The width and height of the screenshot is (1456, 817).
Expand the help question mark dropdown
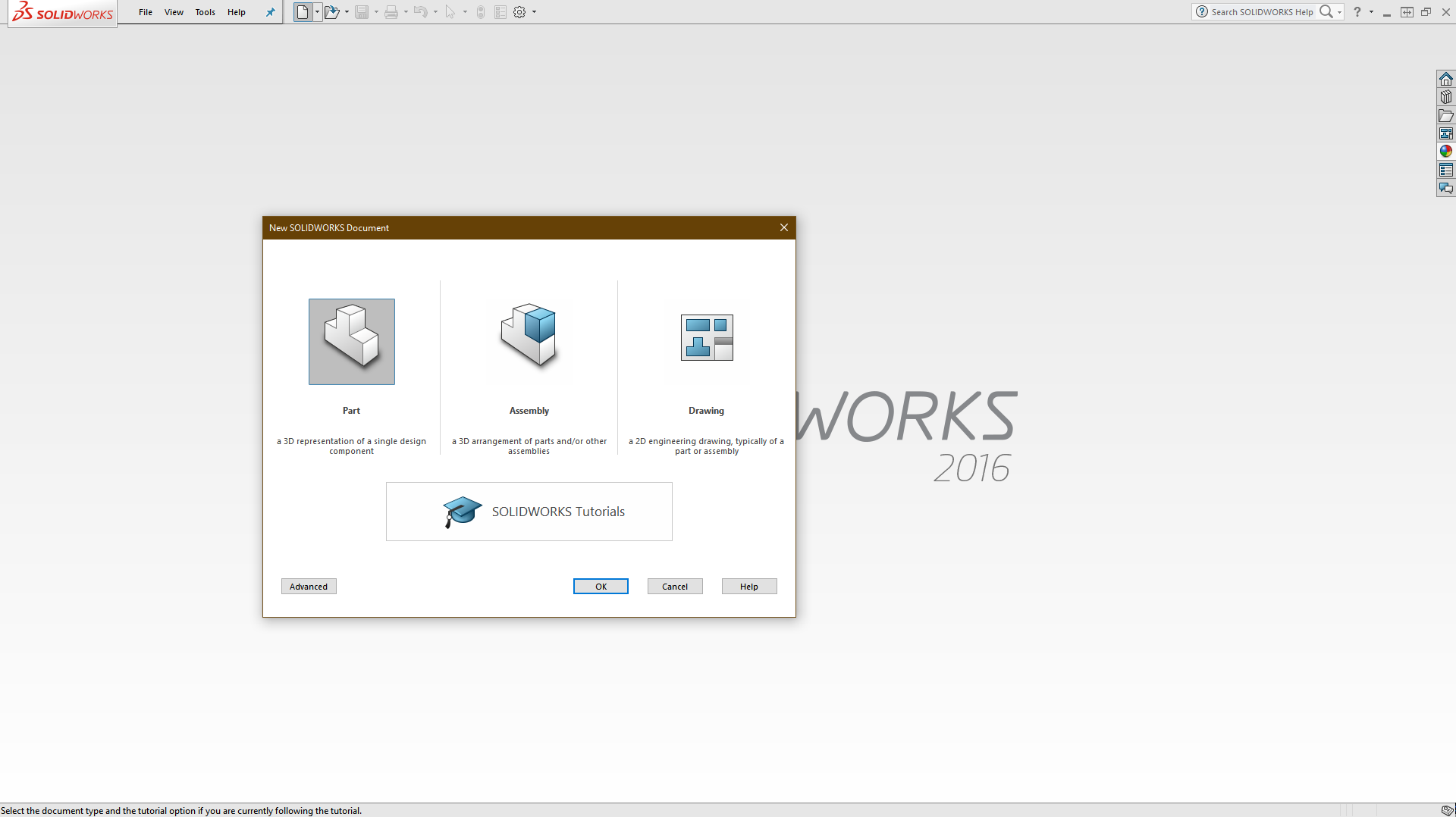click(1371, 12)
